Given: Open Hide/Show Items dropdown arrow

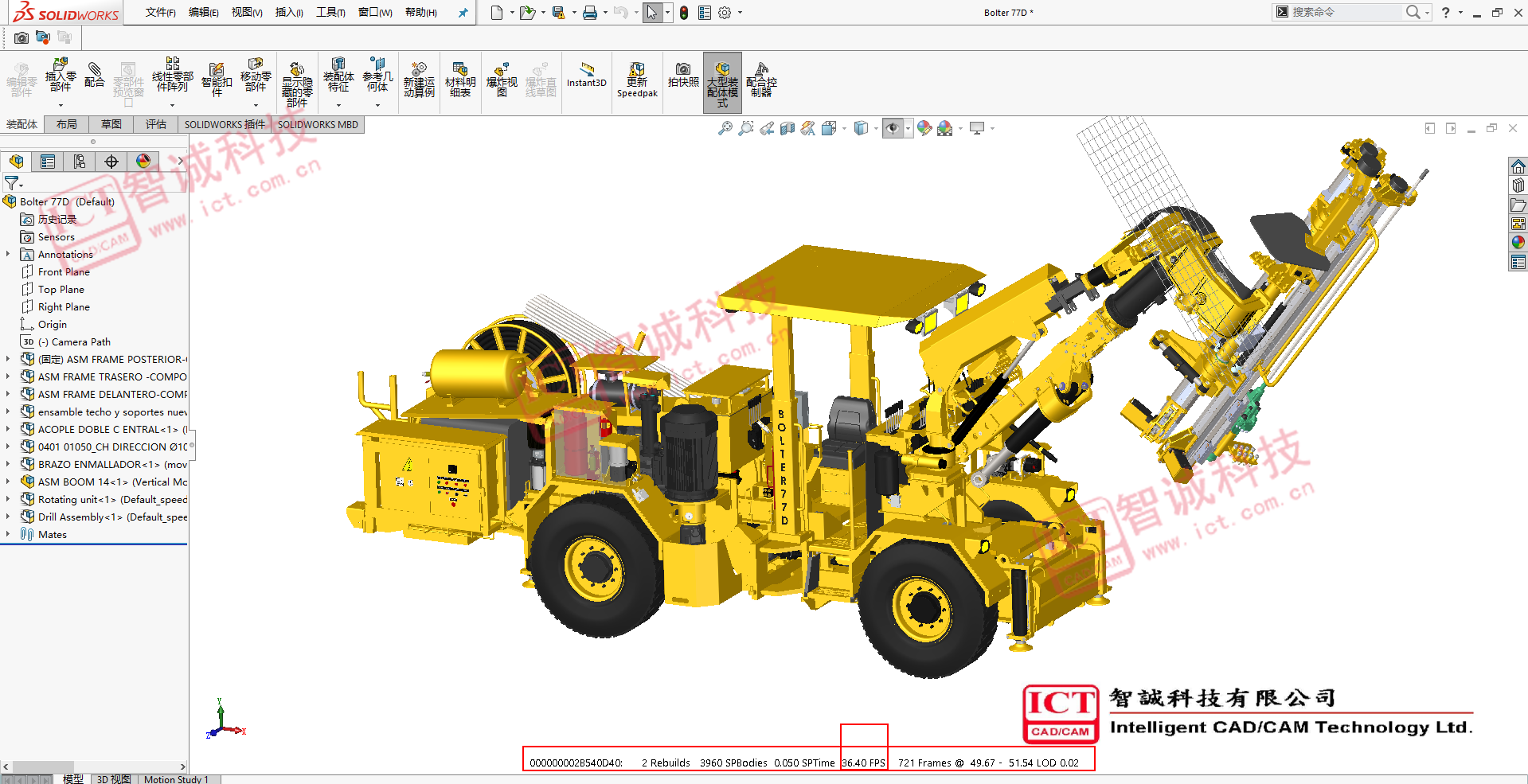Looking at the screenshot, I should 908,128.
